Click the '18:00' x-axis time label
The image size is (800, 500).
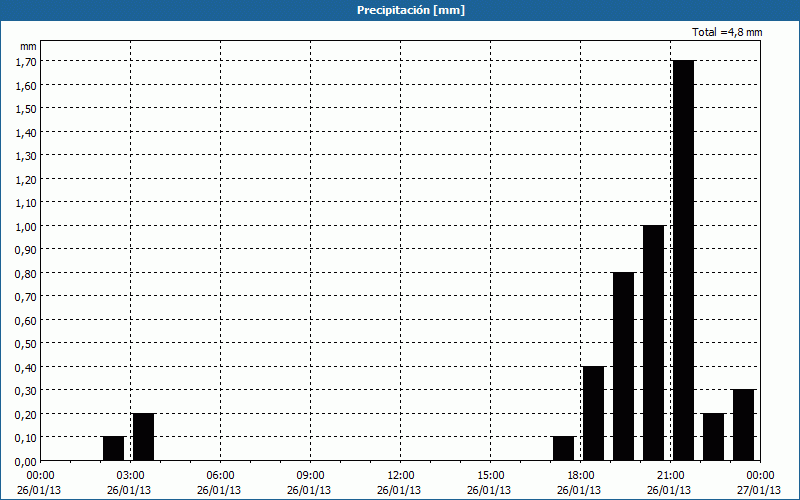(x=580, y=476)
